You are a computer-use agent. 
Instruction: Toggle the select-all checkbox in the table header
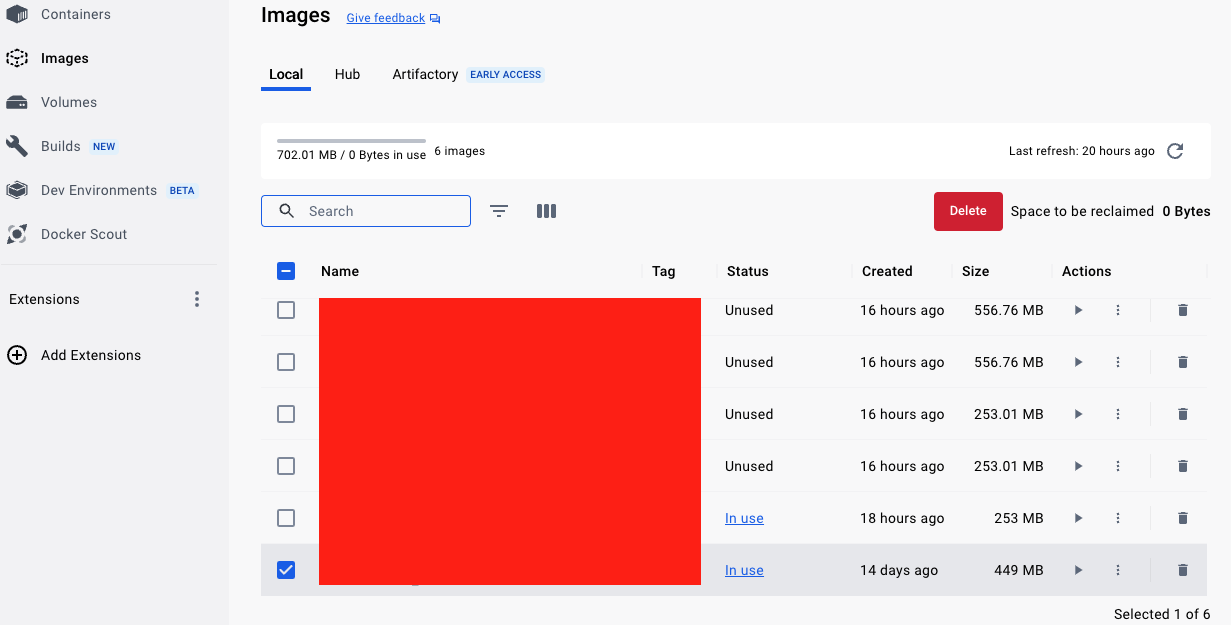pos(286,271)
